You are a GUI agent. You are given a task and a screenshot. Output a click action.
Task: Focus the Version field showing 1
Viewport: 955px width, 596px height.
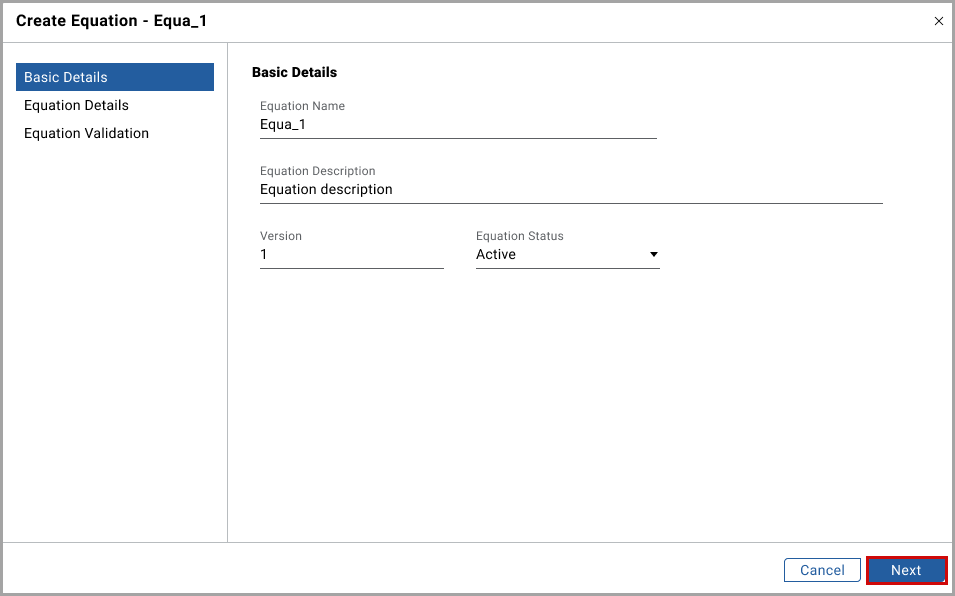(351, 255)
